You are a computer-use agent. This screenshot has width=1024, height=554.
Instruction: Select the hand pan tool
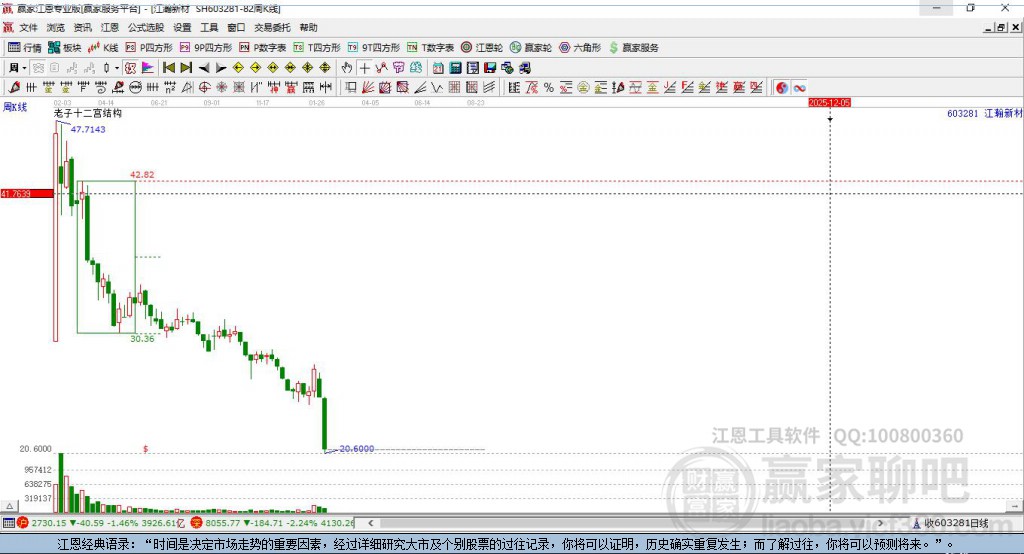click(347, 68)
